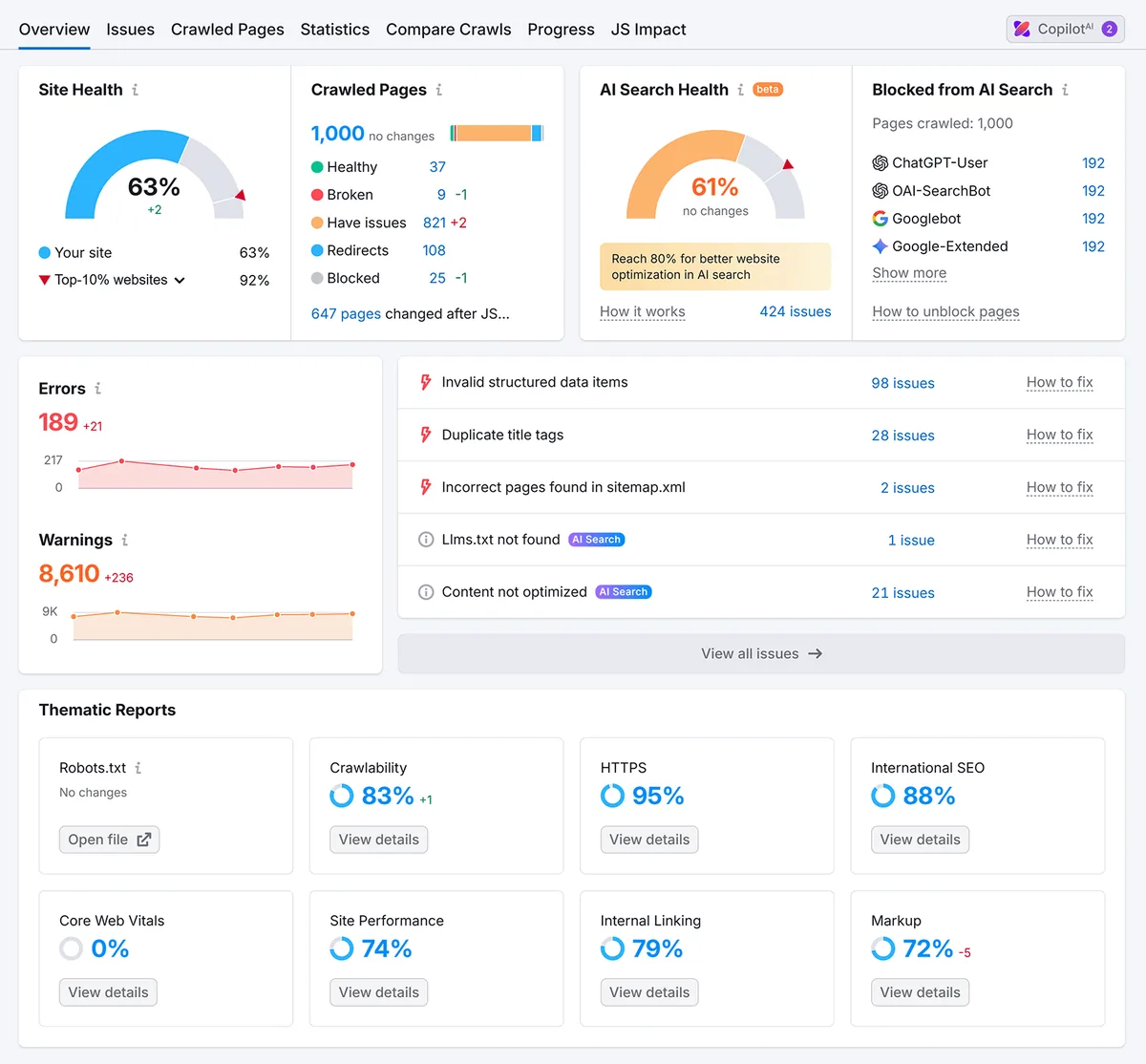The image size is (1146, 1064).
Task: Expand the Top-10% websites dropdown
Action: coord(120,280)
